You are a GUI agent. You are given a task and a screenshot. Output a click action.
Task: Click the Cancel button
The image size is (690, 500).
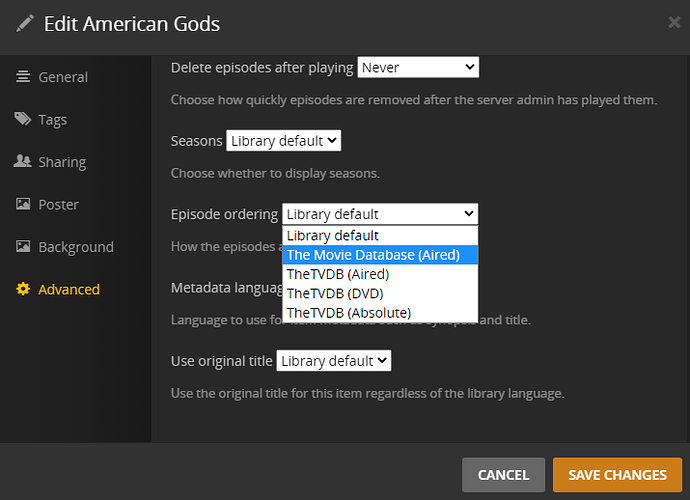click(x=503, y=475)
